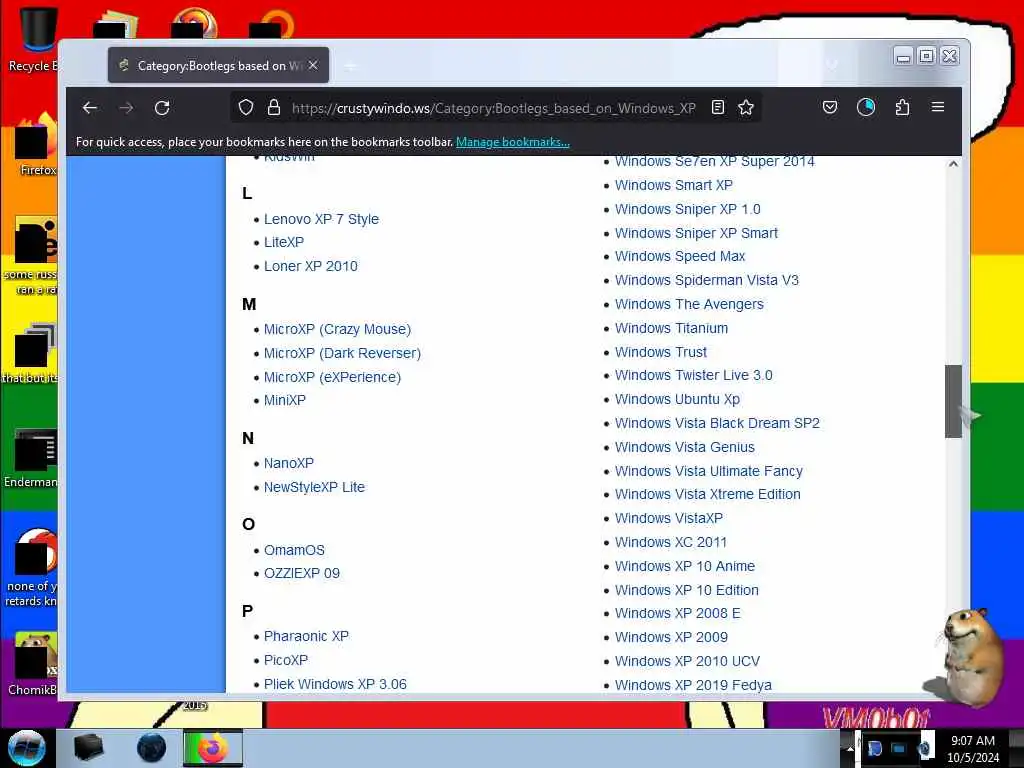
Task: Open Windows Speed Max link
Action: [x=680, y=256]
